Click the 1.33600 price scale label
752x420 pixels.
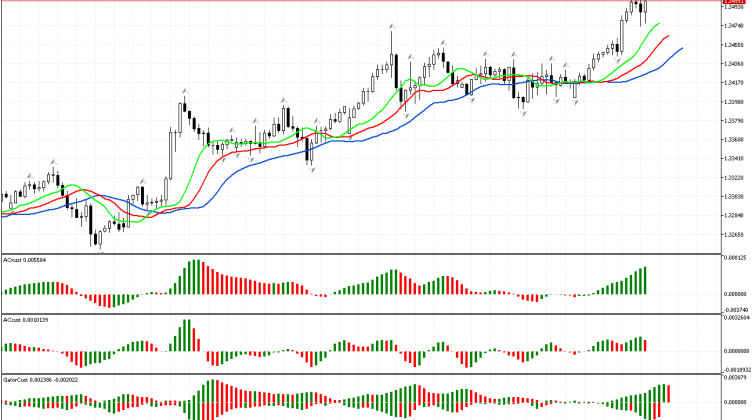(x=733, y=139)
